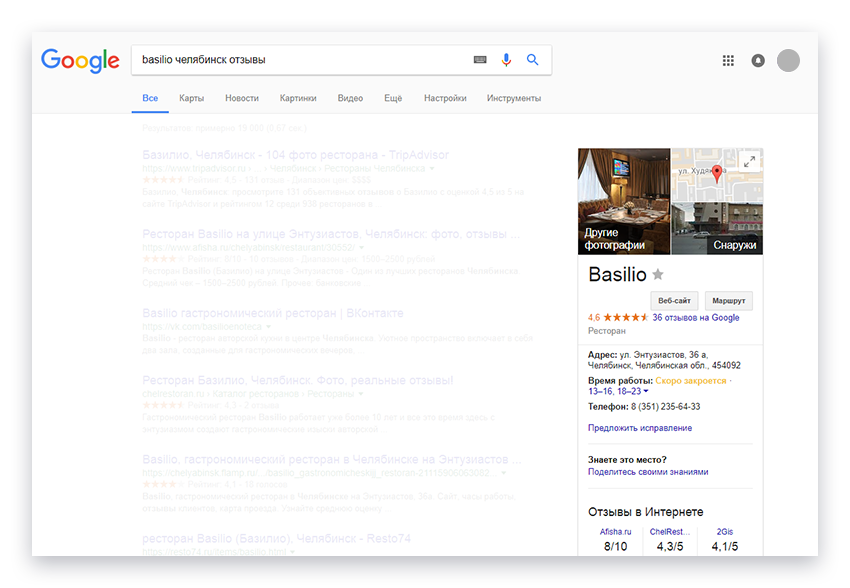Viewport: 850px width, 588px height.
Task: Expand the afisha.ru URL dropdown arrow
Action: (x=362, y=248)
